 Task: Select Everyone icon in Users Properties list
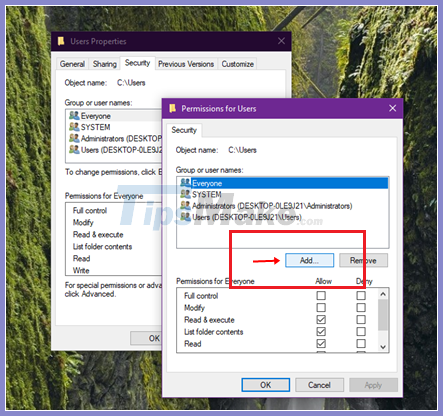[x=74, y=115]
